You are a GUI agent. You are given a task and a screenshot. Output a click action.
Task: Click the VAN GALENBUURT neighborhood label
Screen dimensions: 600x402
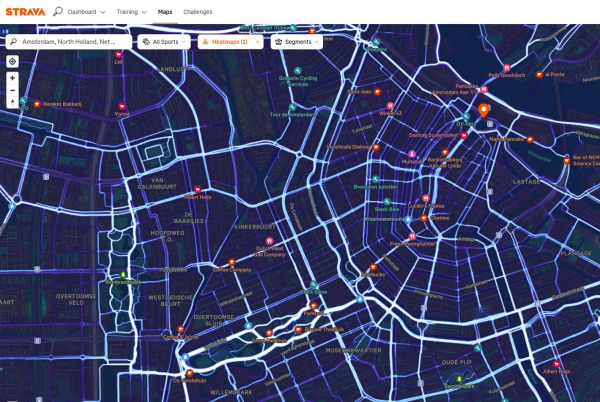[157, 183]
